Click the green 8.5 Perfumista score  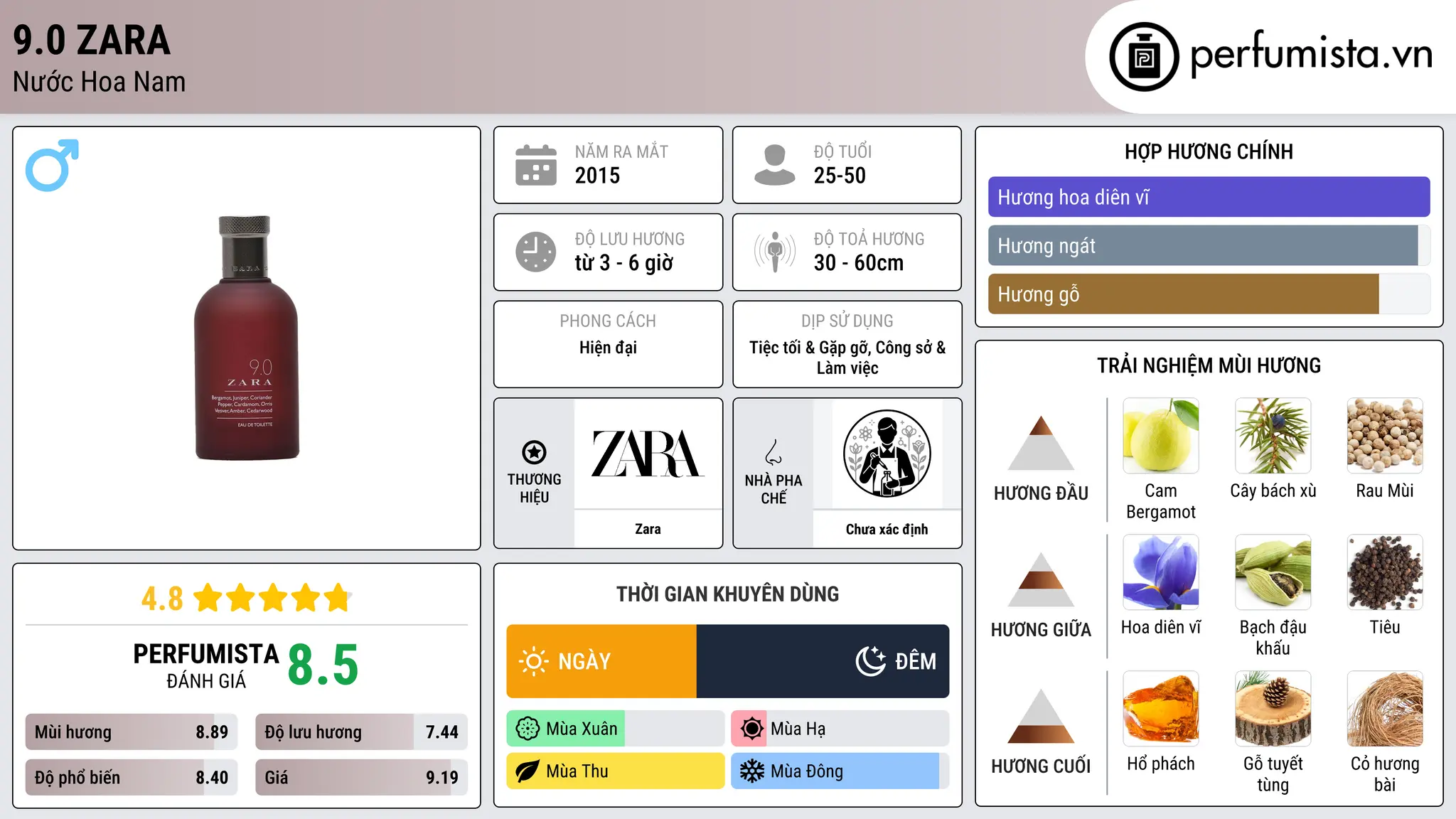tap(323, 665)
